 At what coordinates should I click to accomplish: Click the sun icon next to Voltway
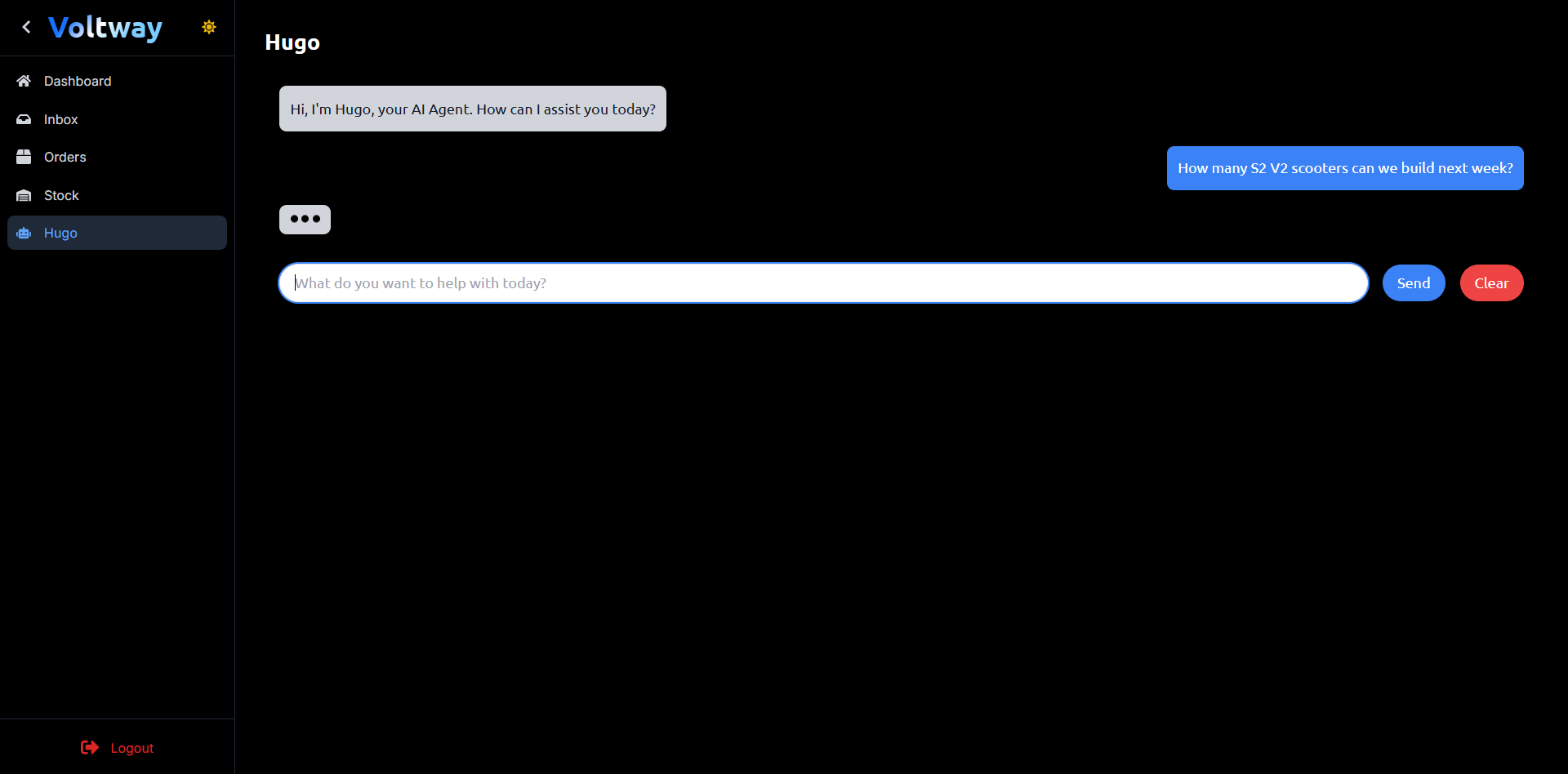(x=208, y=26)
